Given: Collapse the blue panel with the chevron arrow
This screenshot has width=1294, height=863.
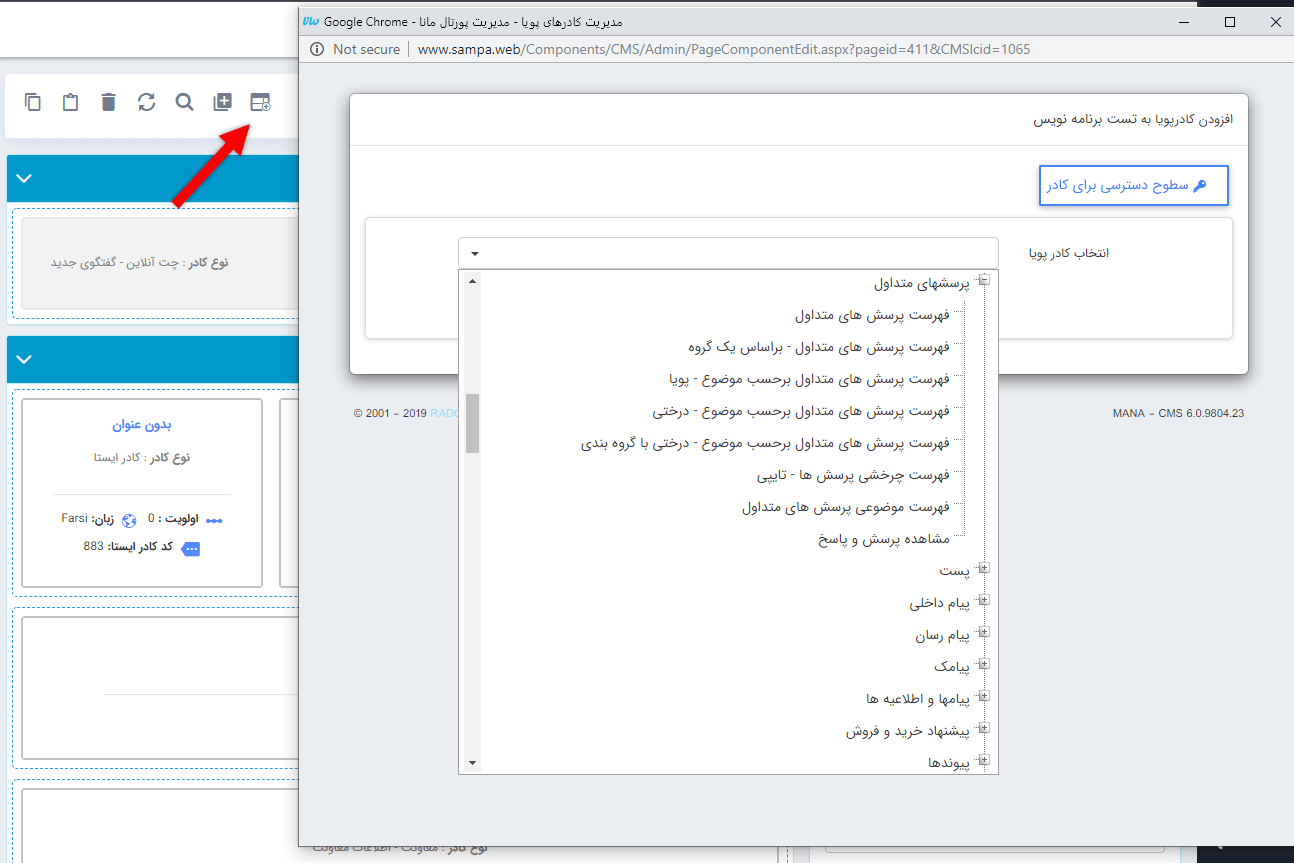Looking at the screenshot, I should 24,178.
